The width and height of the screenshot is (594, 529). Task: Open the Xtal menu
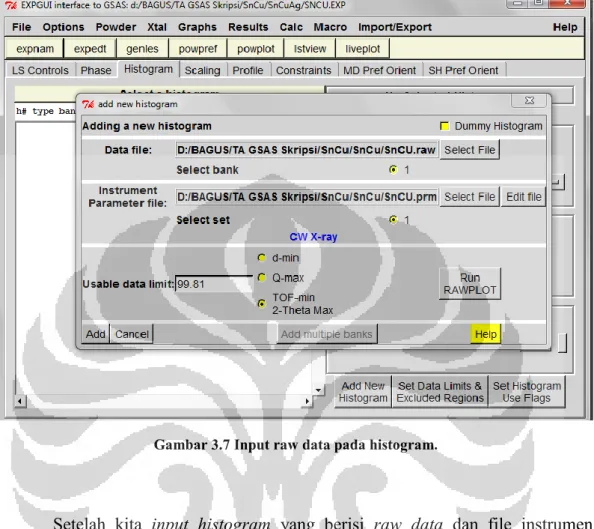point(157,27)
